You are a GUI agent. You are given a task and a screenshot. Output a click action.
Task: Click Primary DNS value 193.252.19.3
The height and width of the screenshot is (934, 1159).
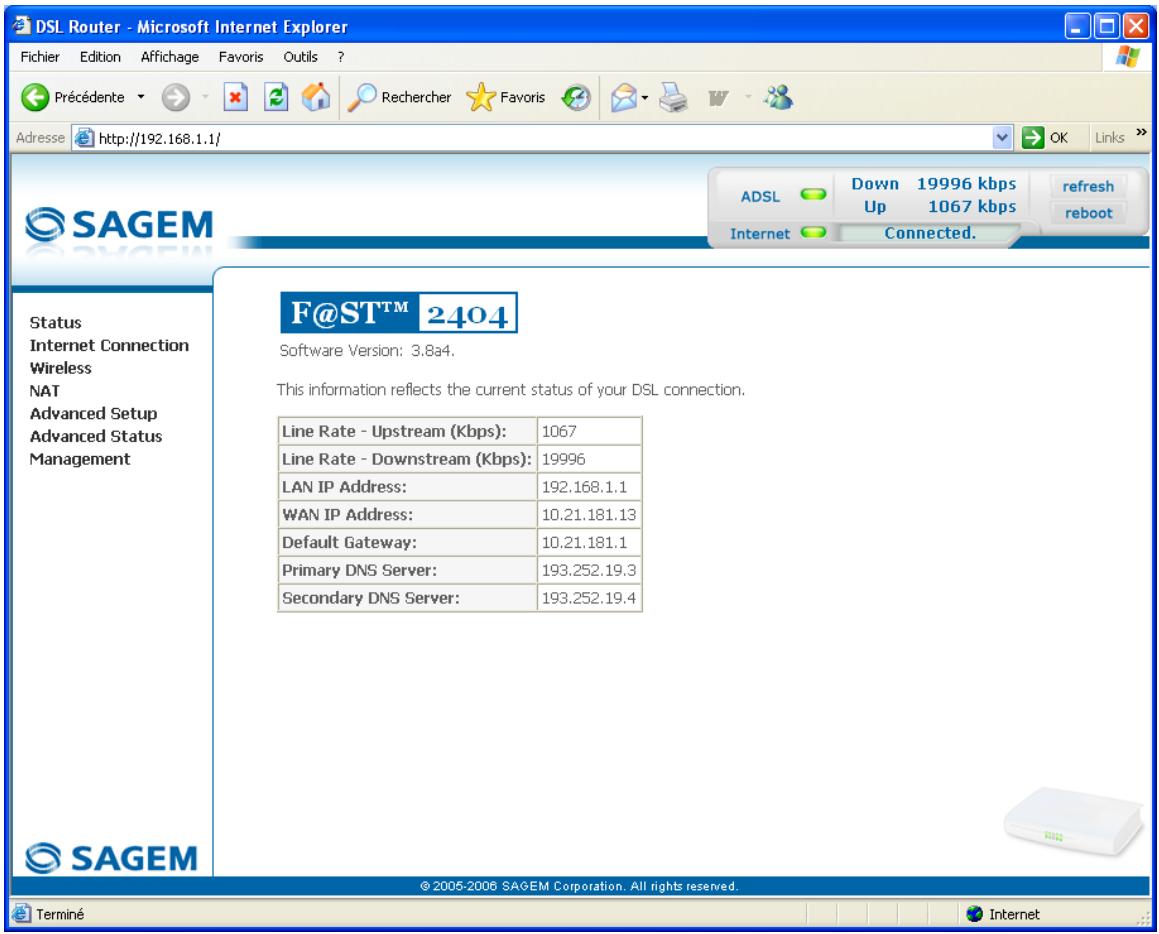point(588,570)
